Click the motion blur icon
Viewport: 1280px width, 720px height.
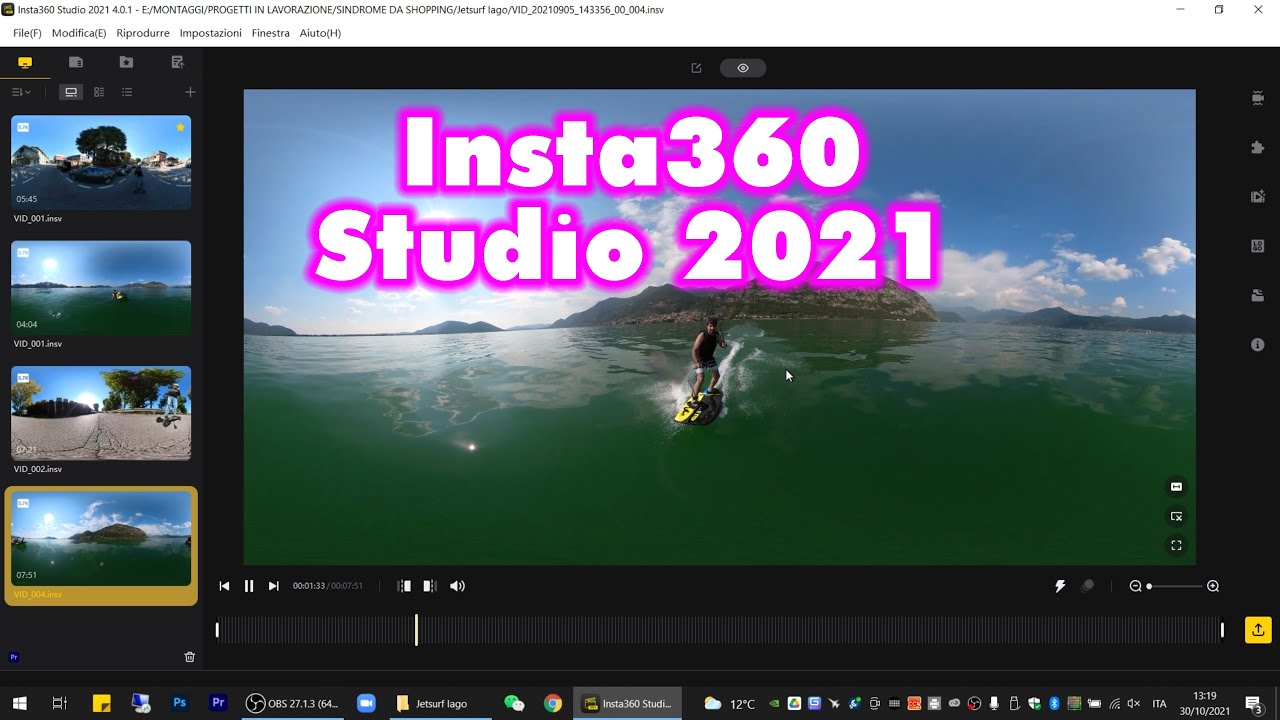pyautogui.click(x=1087, y=586)
